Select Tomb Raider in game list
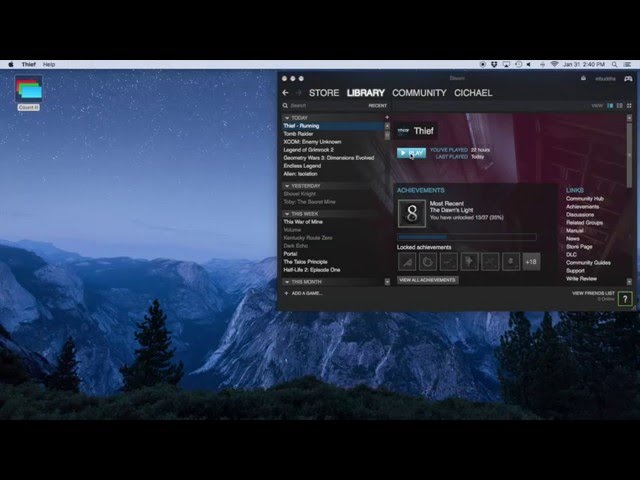Image resolution: width=640 pixels, height=480 pixels. pyautogui.click(x=298, y=134)
